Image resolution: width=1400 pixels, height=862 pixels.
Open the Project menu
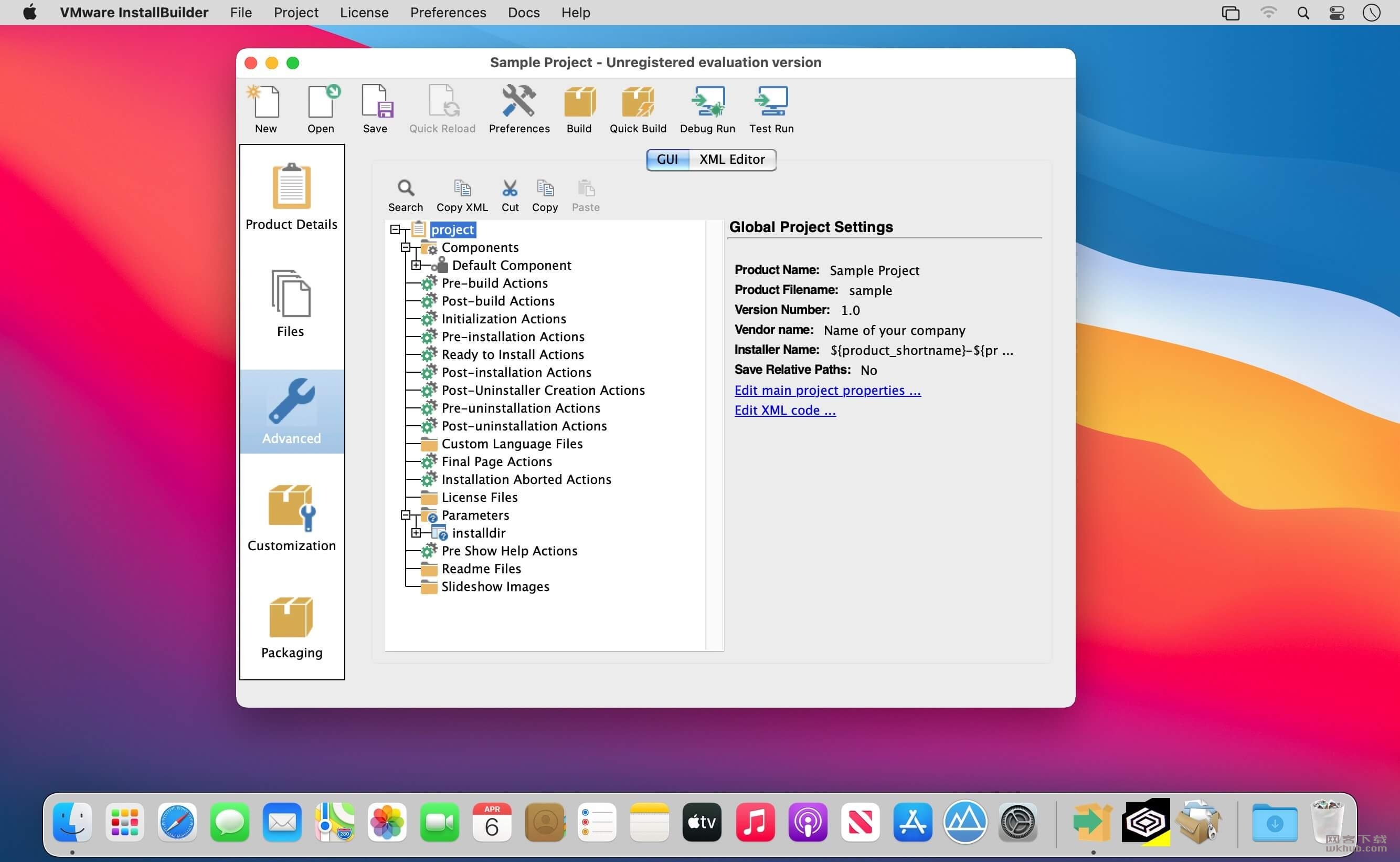(x=296, y=13)
